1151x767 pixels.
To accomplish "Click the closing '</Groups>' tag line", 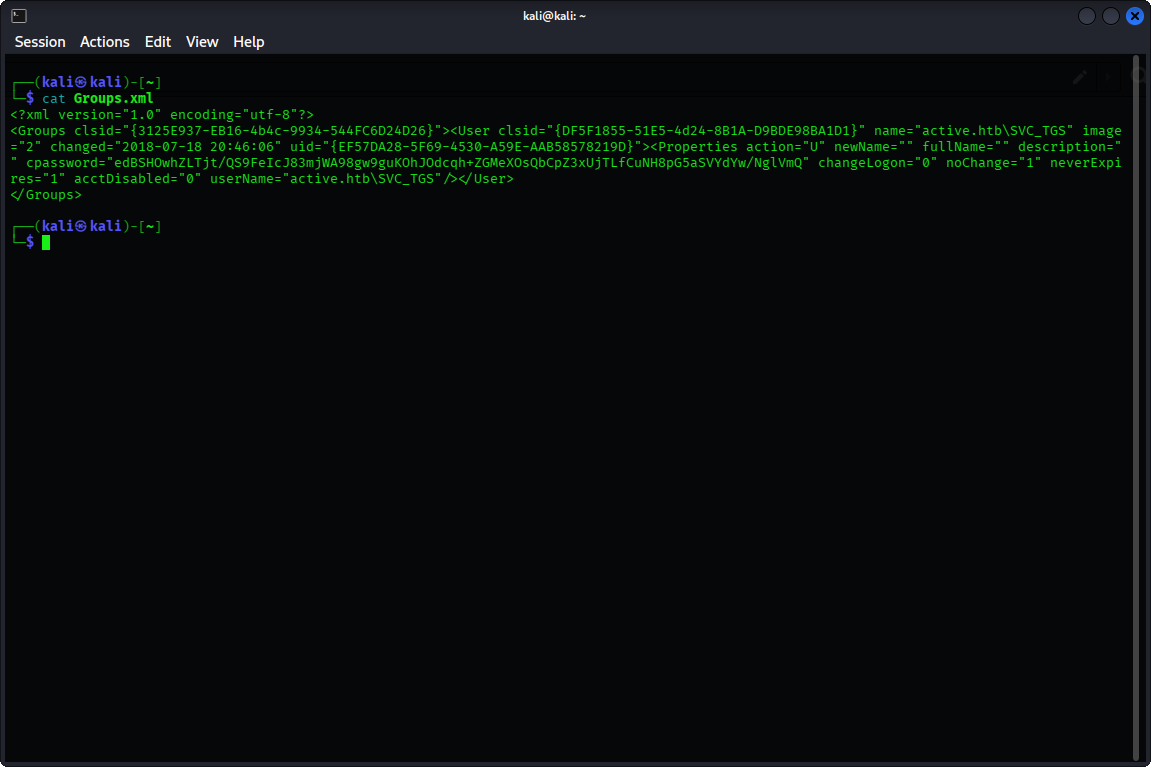I will tap(46, 195).
